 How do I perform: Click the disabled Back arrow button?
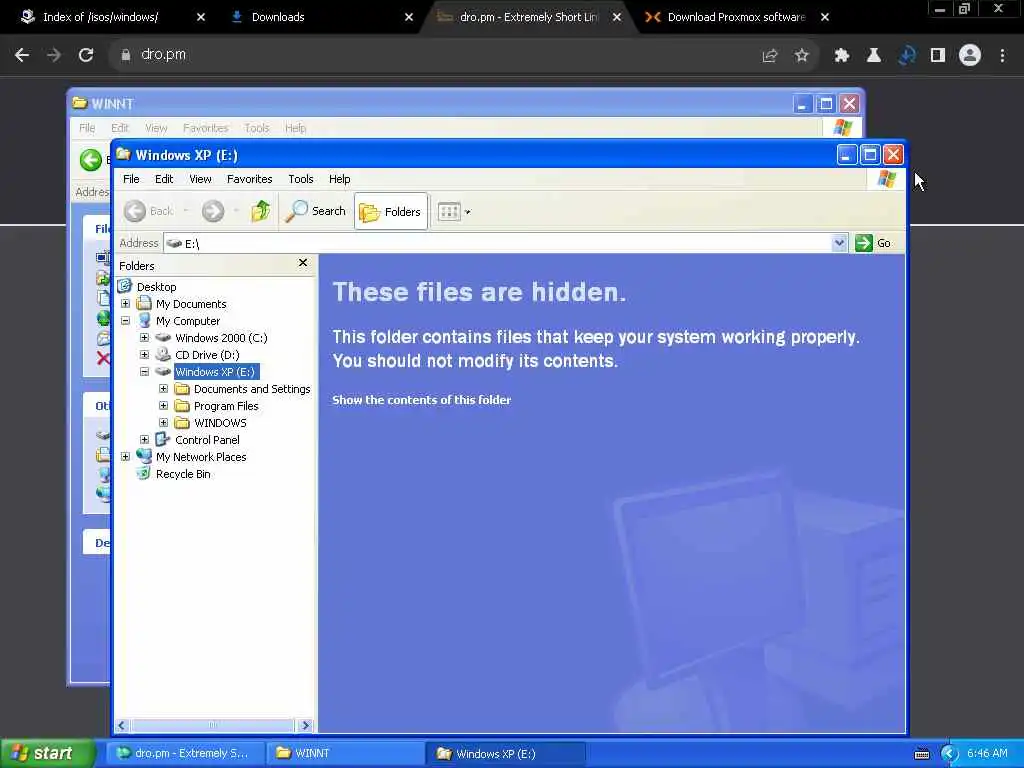coord(149,211)
